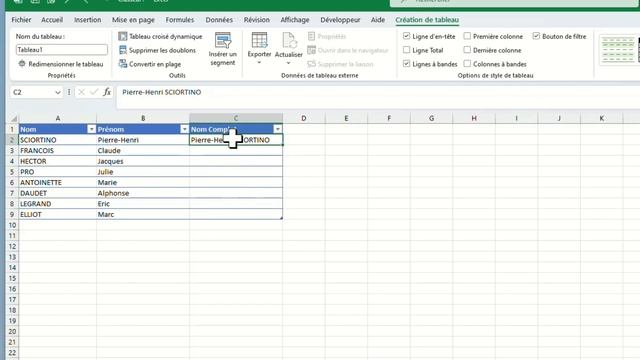640x360 pixels.
Task: Click Ouvrir dans le navigateur
Action: (348, 50)
